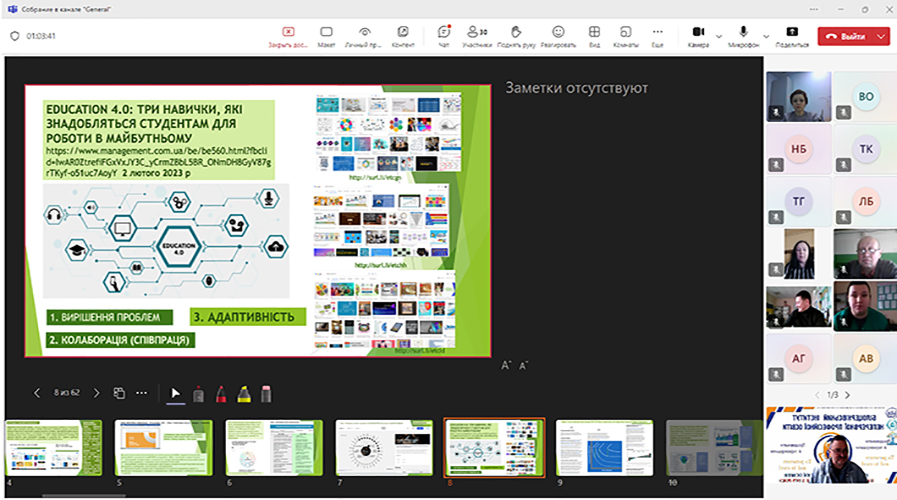Raise your hand in the meeting
This screenshot has width=897, height=500.
tap(516, 36)
